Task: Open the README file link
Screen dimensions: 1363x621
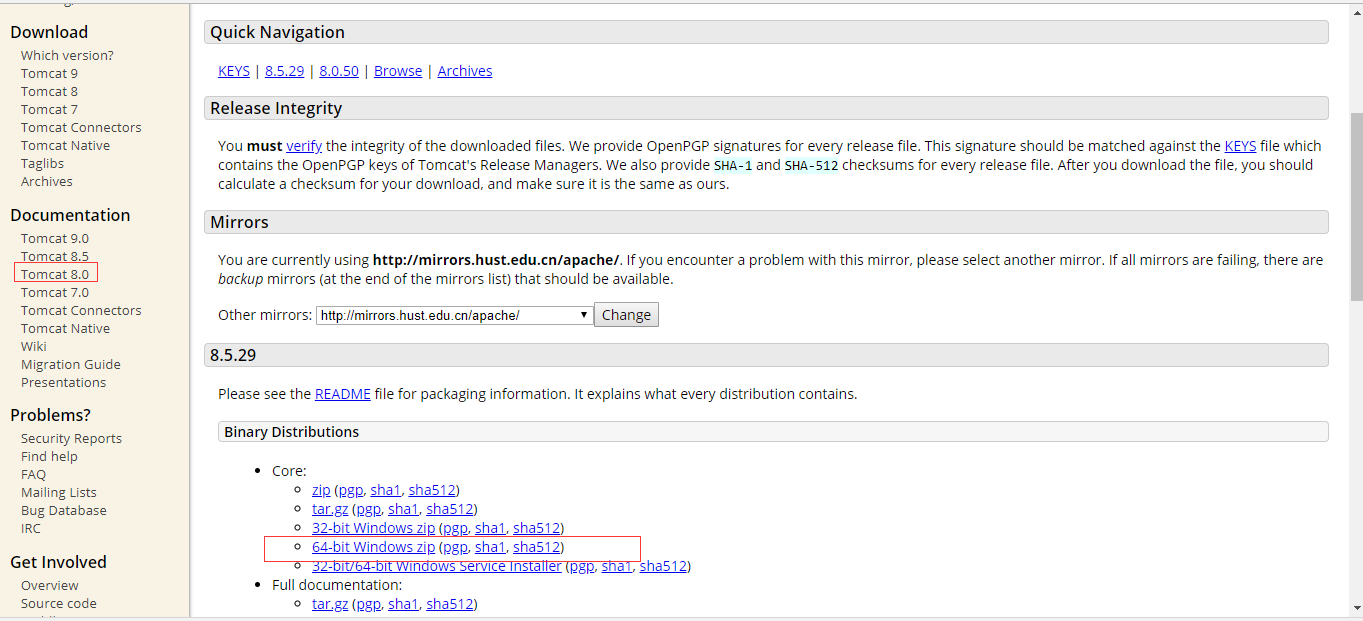Action: click(343, 394)
